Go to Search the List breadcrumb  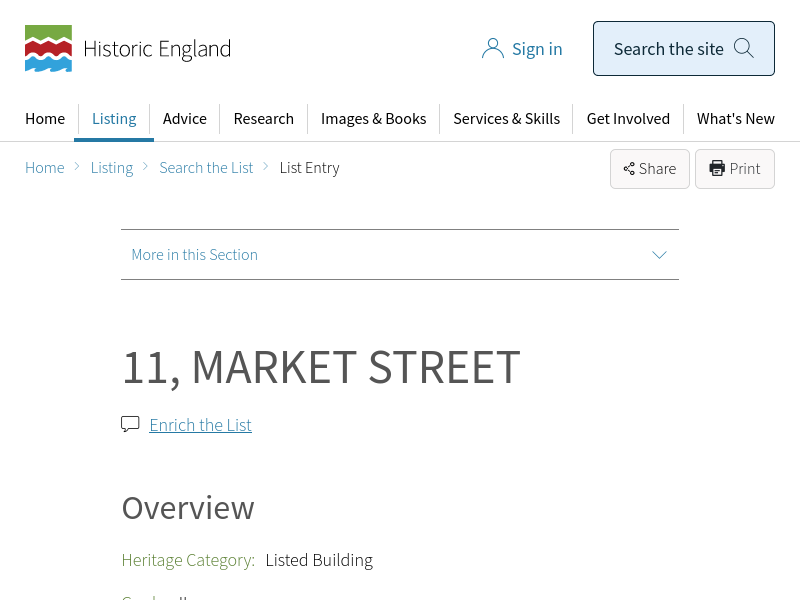pyautogui.click(x=206, y=168)
